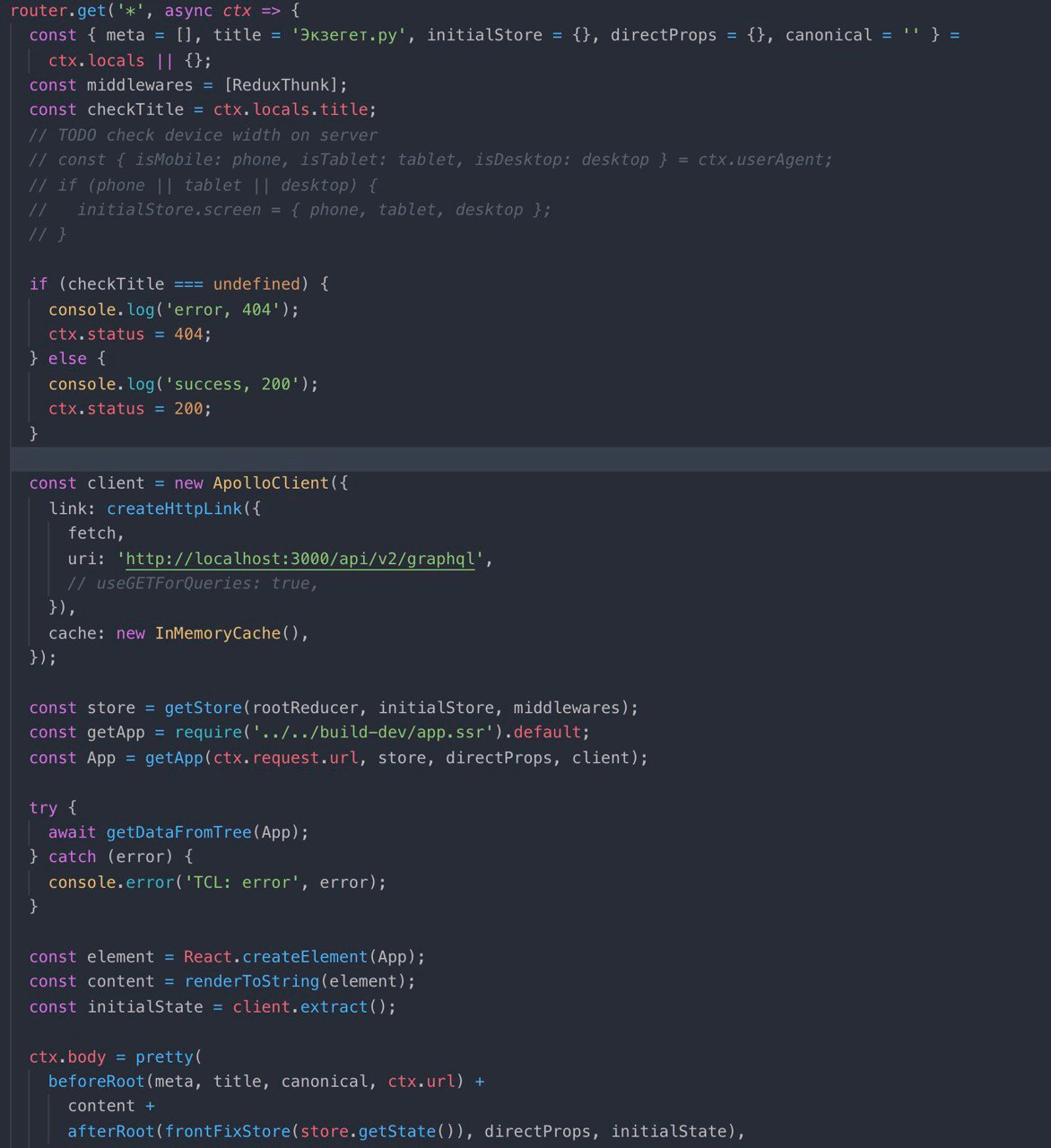The height and width of the screenshot is (1148, 1051).
Task: Click 'cache:' property key
Action: (x=77, y=633)
